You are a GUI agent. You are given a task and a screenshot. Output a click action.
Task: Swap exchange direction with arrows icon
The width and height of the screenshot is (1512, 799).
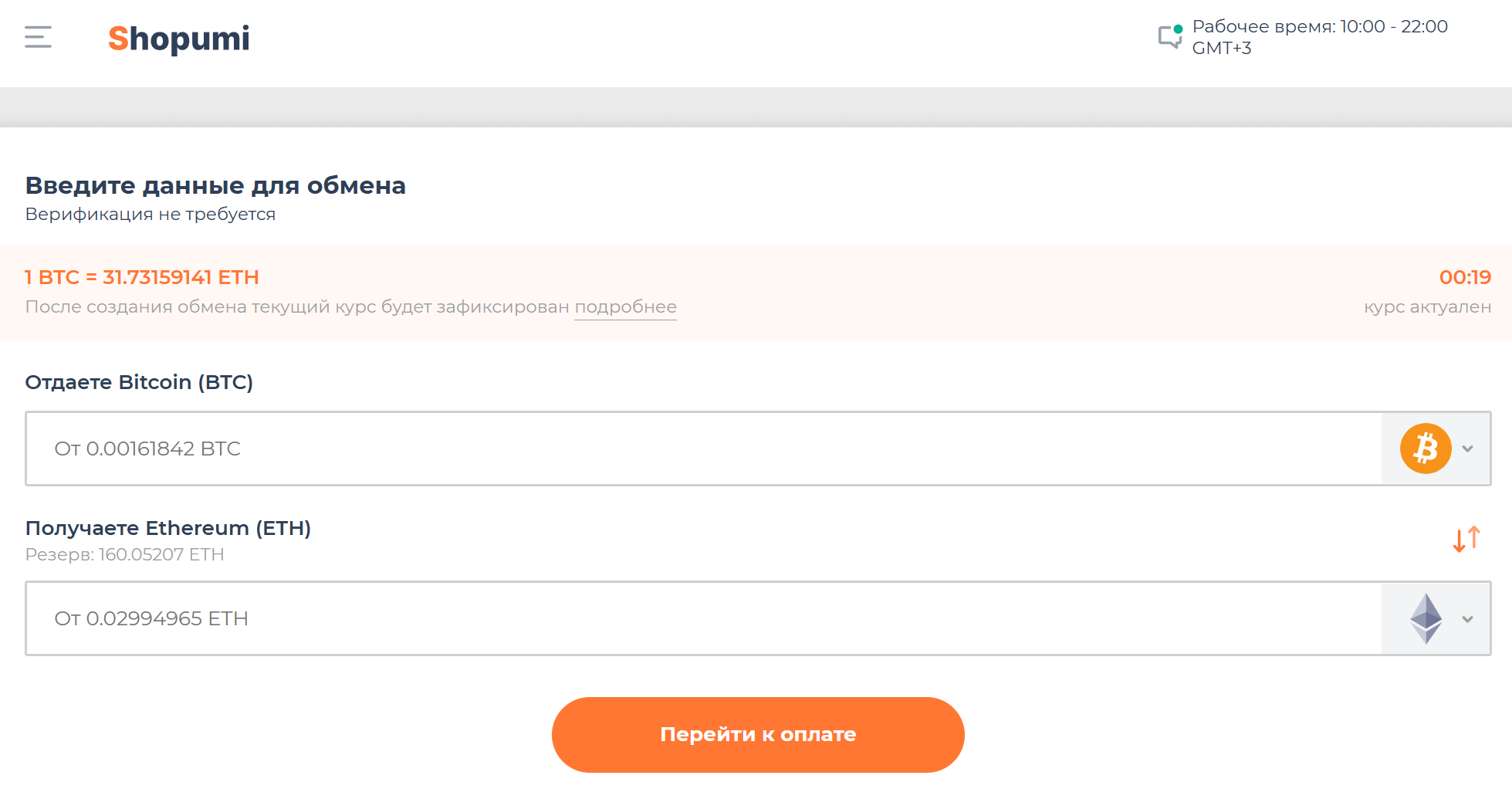tap(1466, 539)
